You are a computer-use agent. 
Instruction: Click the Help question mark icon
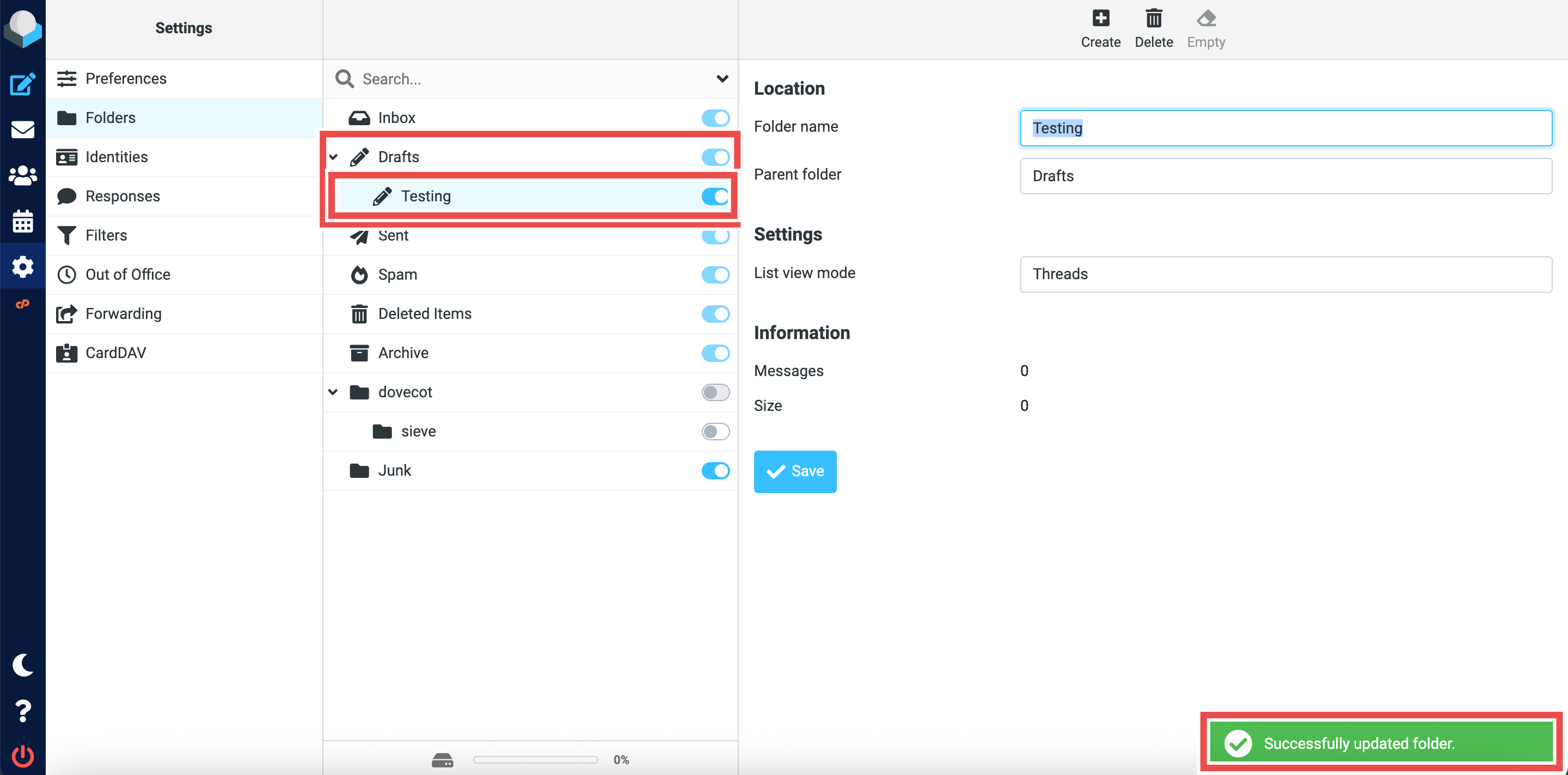tap(22, 711)
